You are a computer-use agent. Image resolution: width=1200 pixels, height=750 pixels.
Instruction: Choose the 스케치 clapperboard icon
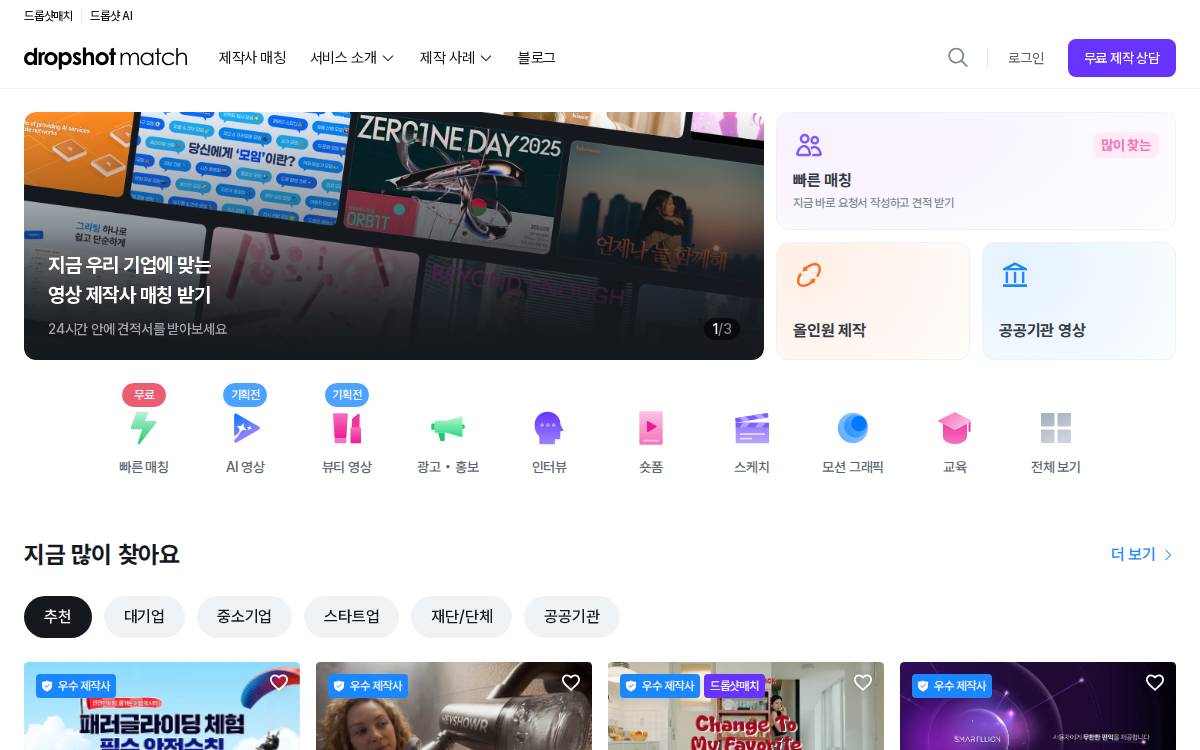point(752,428)
